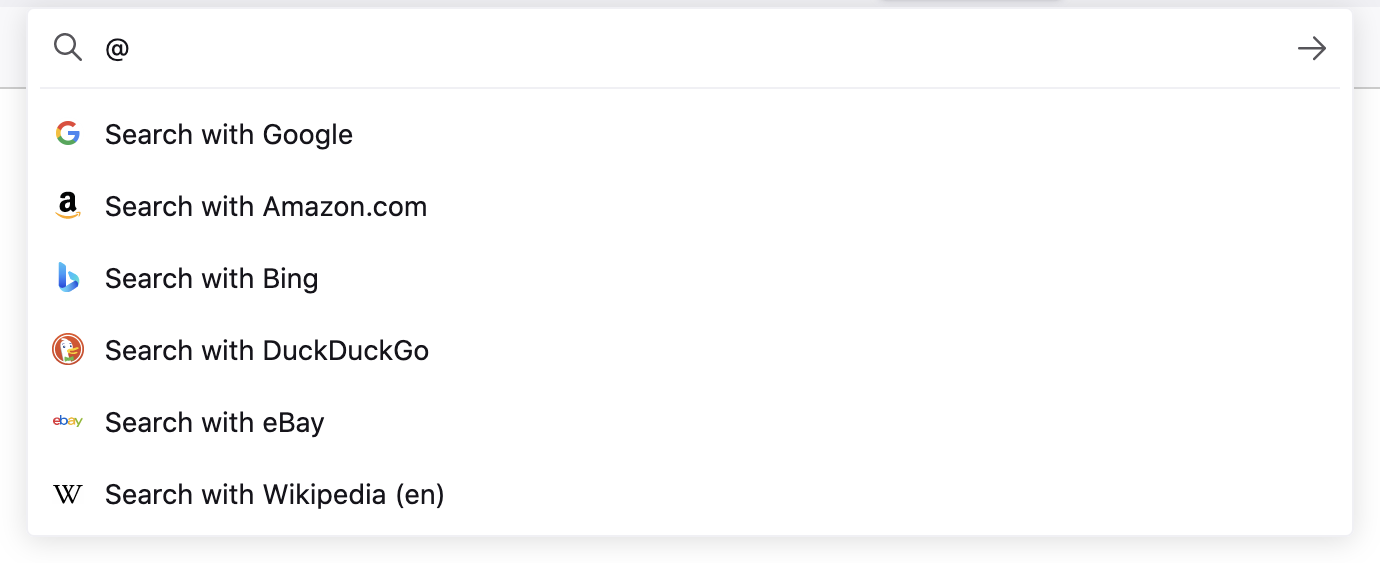Screen dimensions: 1380x563
Task: Click the word "eBay" in the list
Action: point(294,422)
